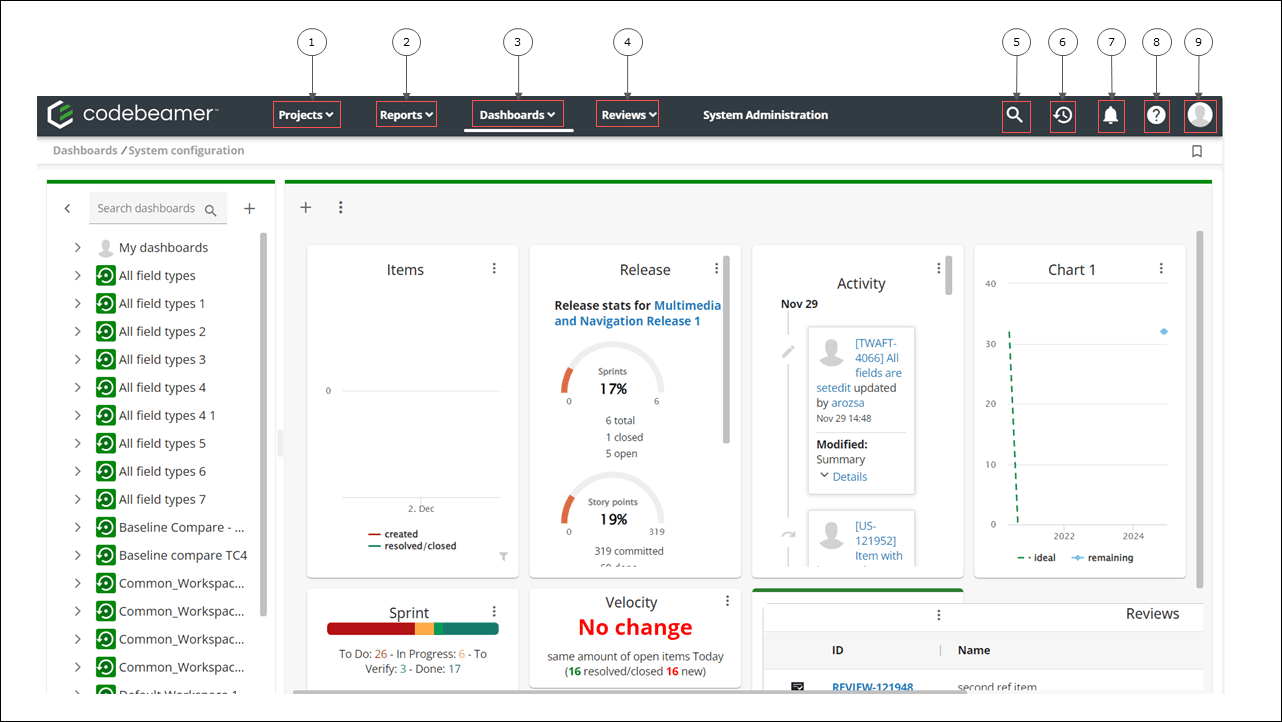Click the filter icon in Items widget
The height and width of the screenshot is (722, 1282).
503,557
